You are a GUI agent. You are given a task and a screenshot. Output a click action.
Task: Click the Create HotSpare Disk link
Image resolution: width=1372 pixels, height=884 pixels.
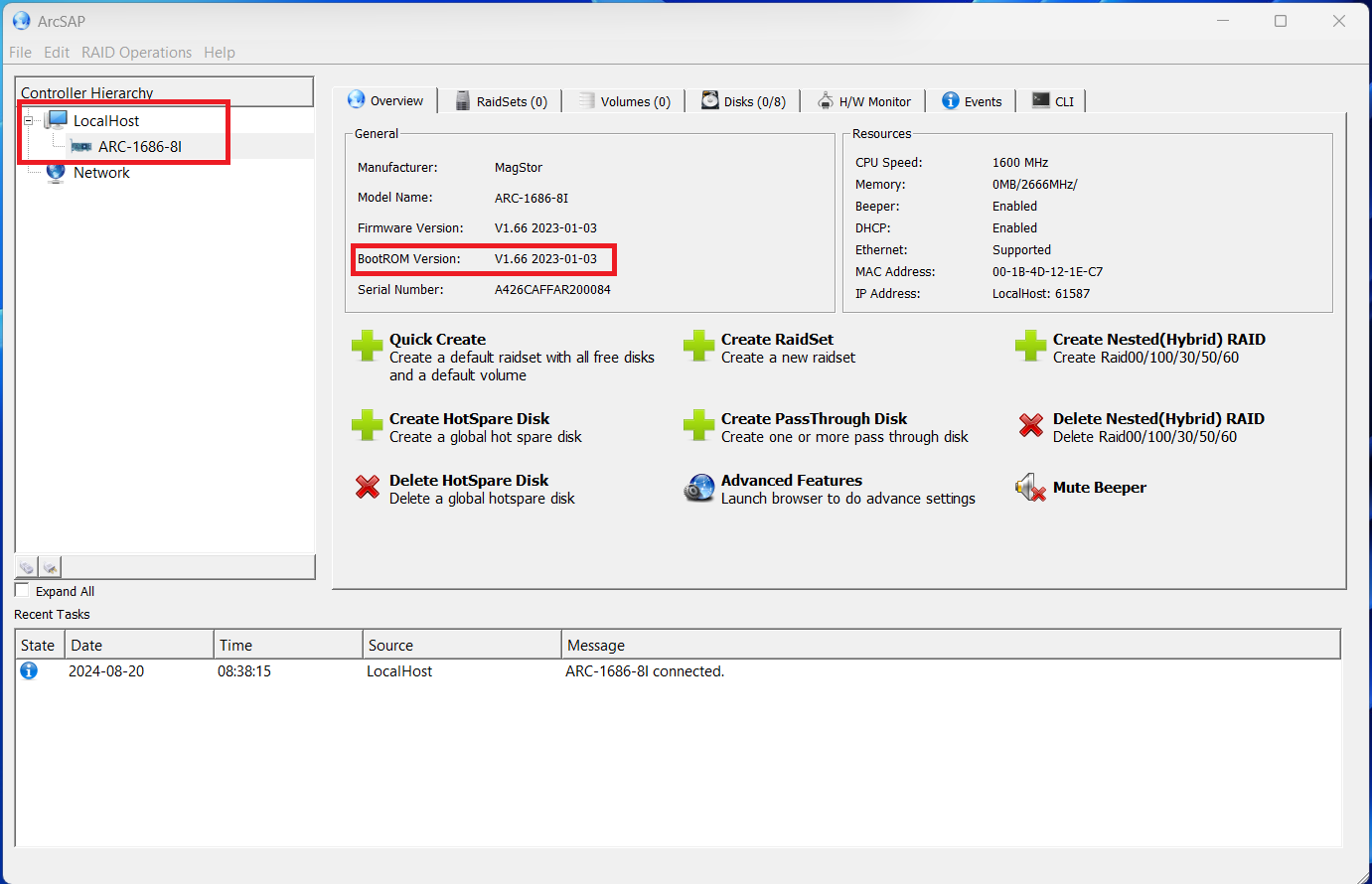point(469,419)
